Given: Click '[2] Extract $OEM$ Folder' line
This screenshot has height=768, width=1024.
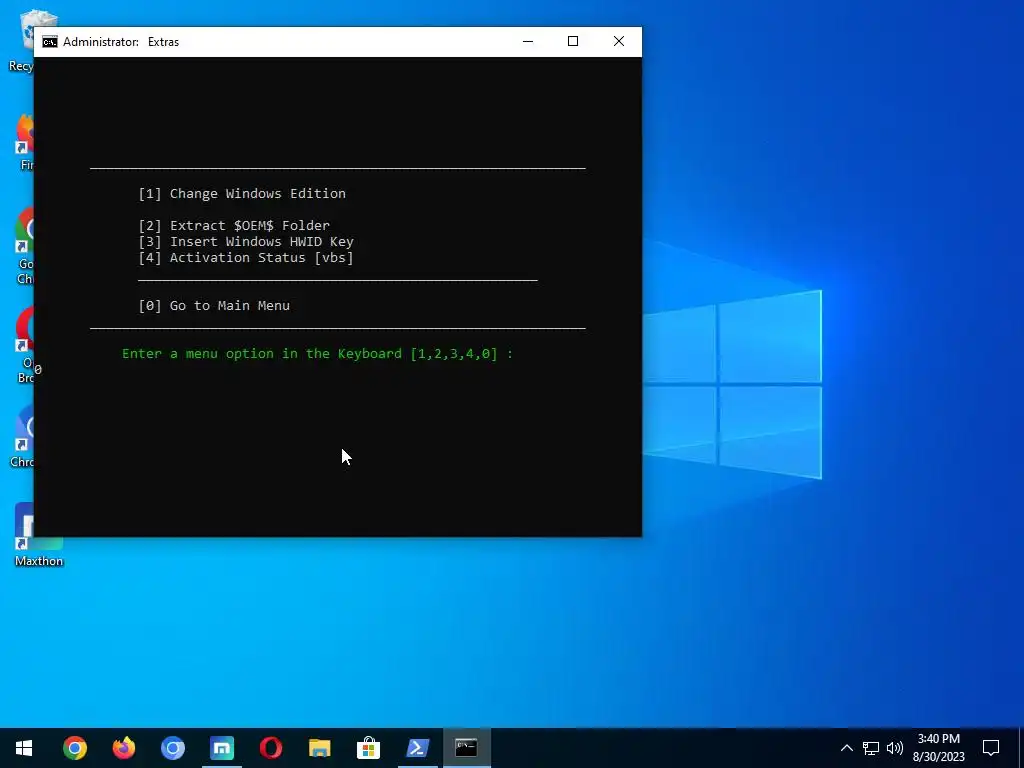Looking at the screenshot, I should pos(234,225).
